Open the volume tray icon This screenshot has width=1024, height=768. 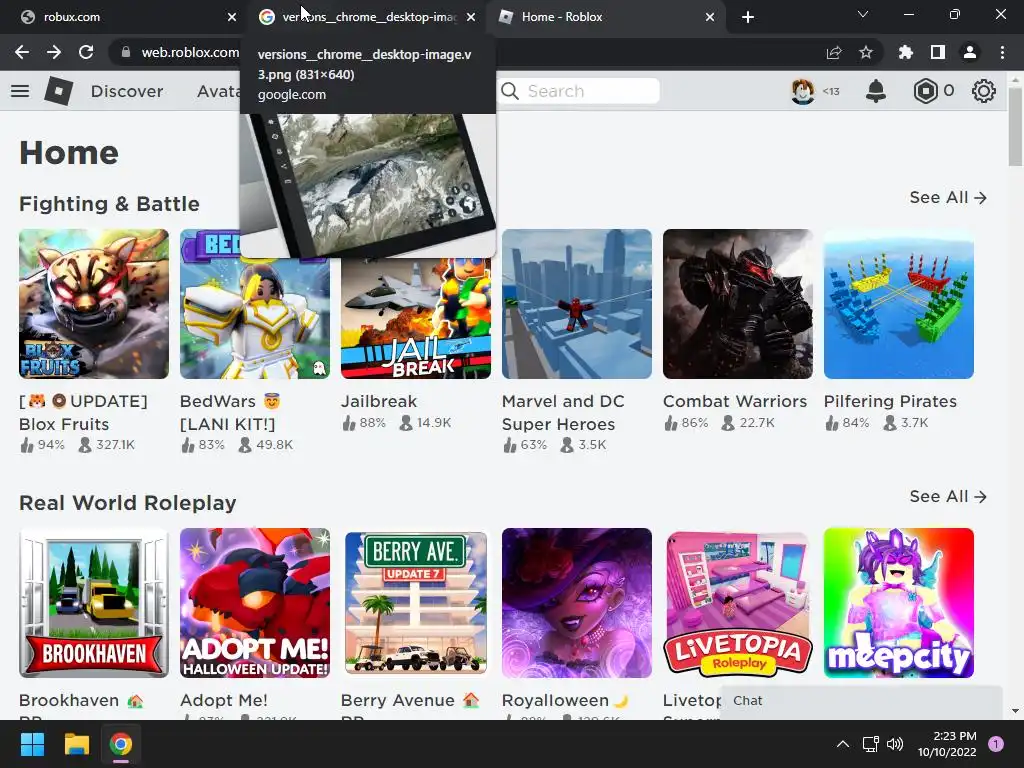(x=895, y=744)
